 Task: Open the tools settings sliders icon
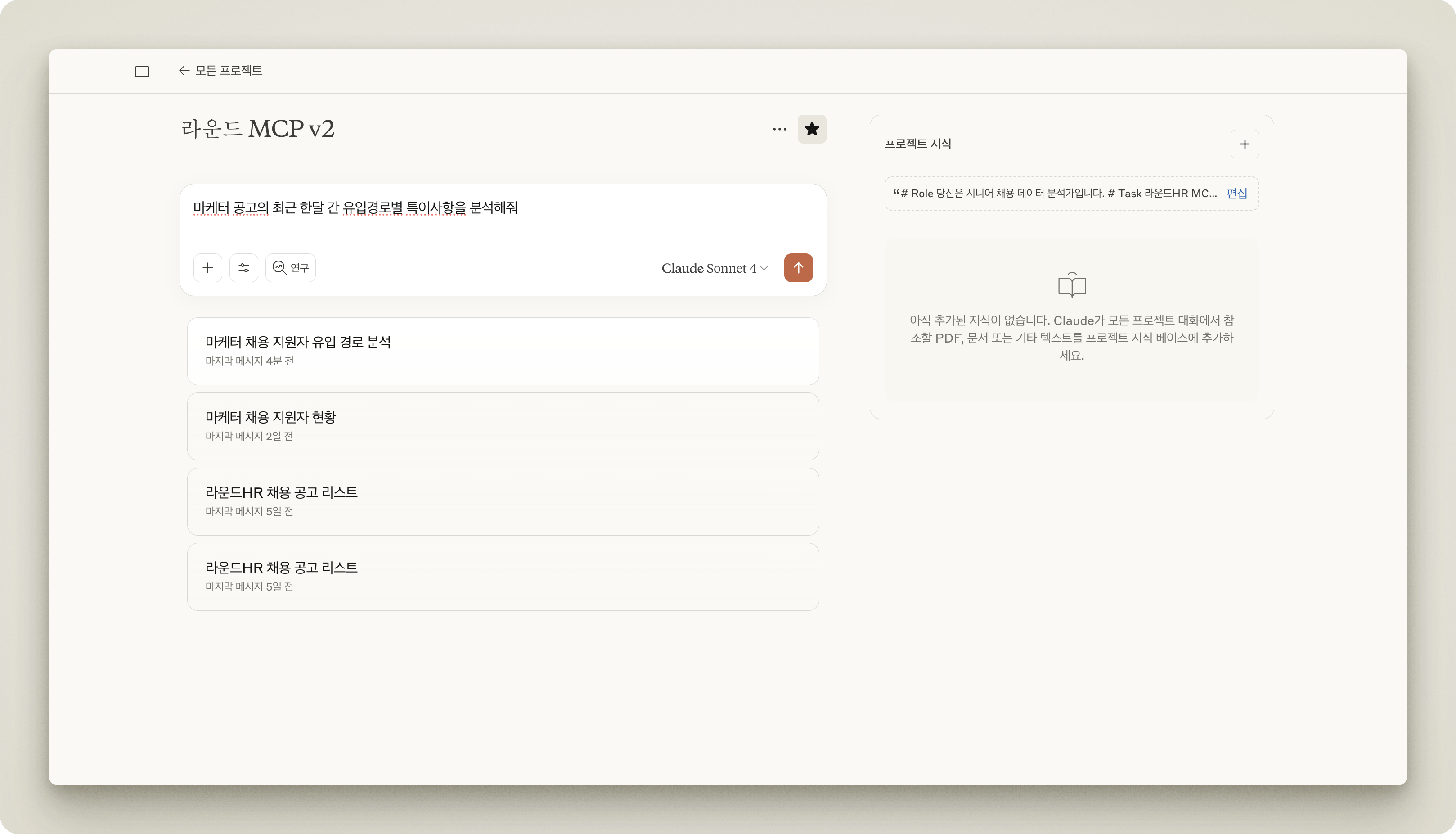point(244,268)
